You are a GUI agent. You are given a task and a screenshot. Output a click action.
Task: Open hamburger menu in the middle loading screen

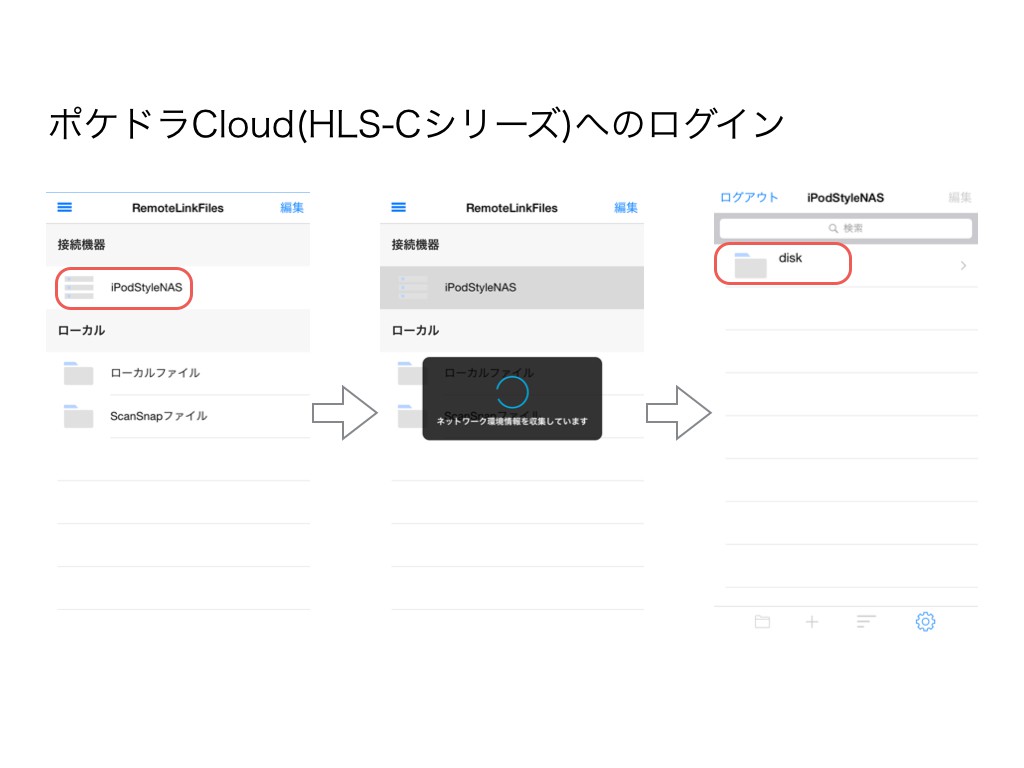(399, 207)
